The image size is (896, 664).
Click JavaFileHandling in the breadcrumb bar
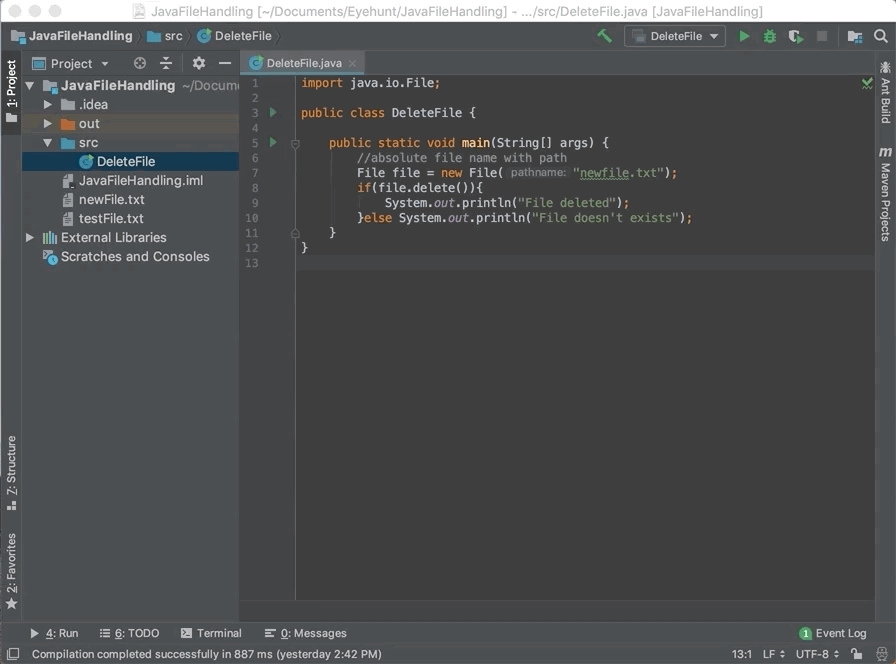72,36
